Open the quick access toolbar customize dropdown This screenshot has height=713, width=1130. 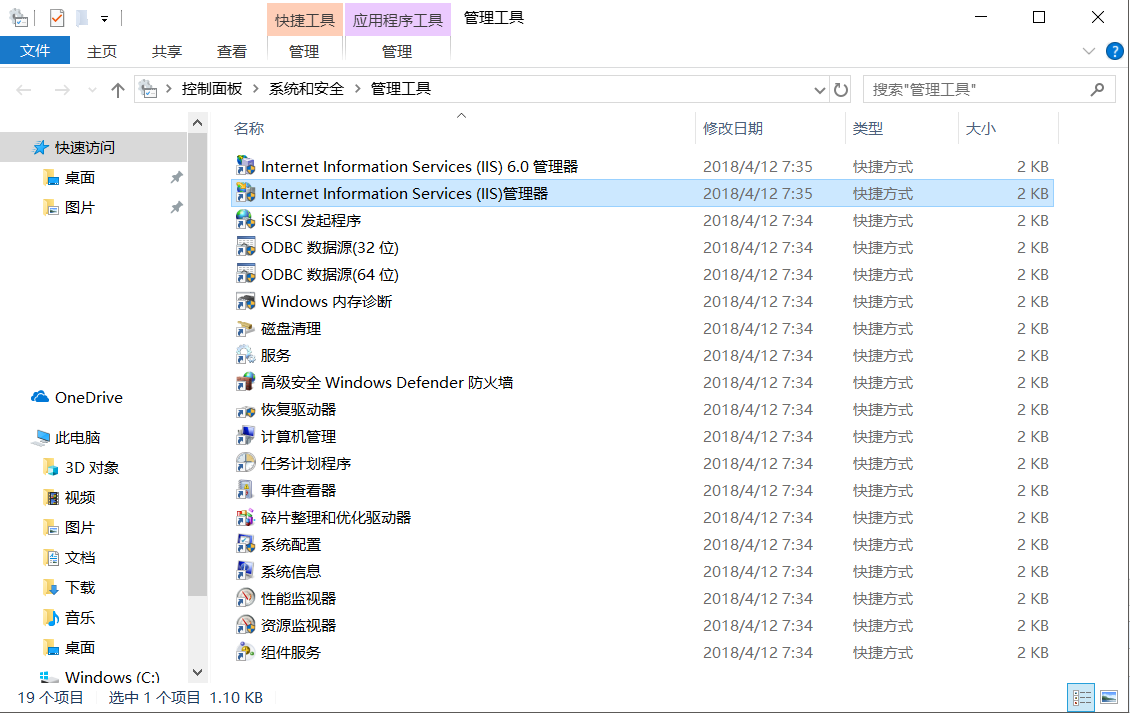(104, 19)
